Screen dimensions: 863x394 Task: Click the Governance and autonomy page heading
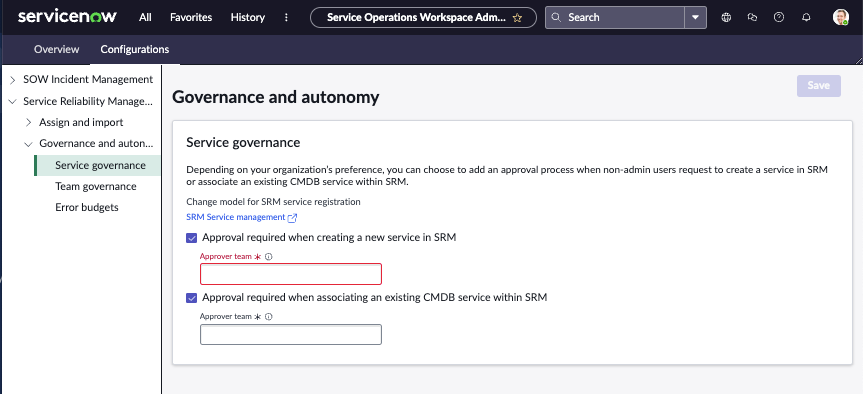click(276, 97)
